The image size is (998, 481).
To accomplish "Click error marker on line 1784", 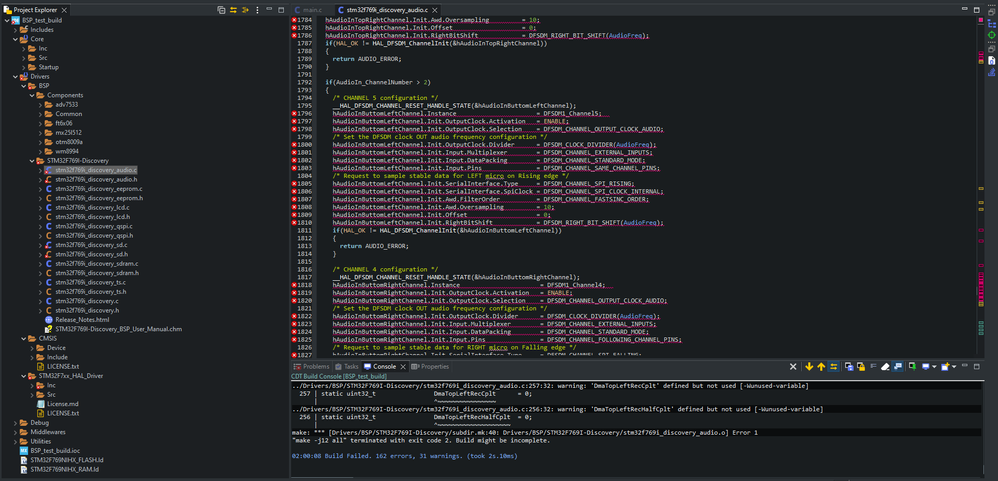I will coord(295,20).
